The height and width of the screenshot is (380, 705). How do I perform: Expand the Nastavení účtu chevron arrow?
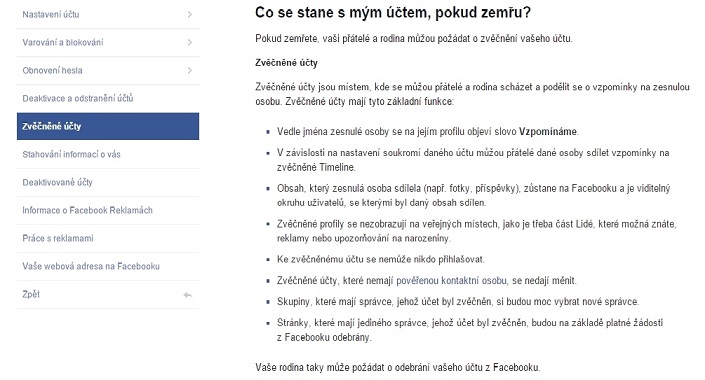(190, 14)
